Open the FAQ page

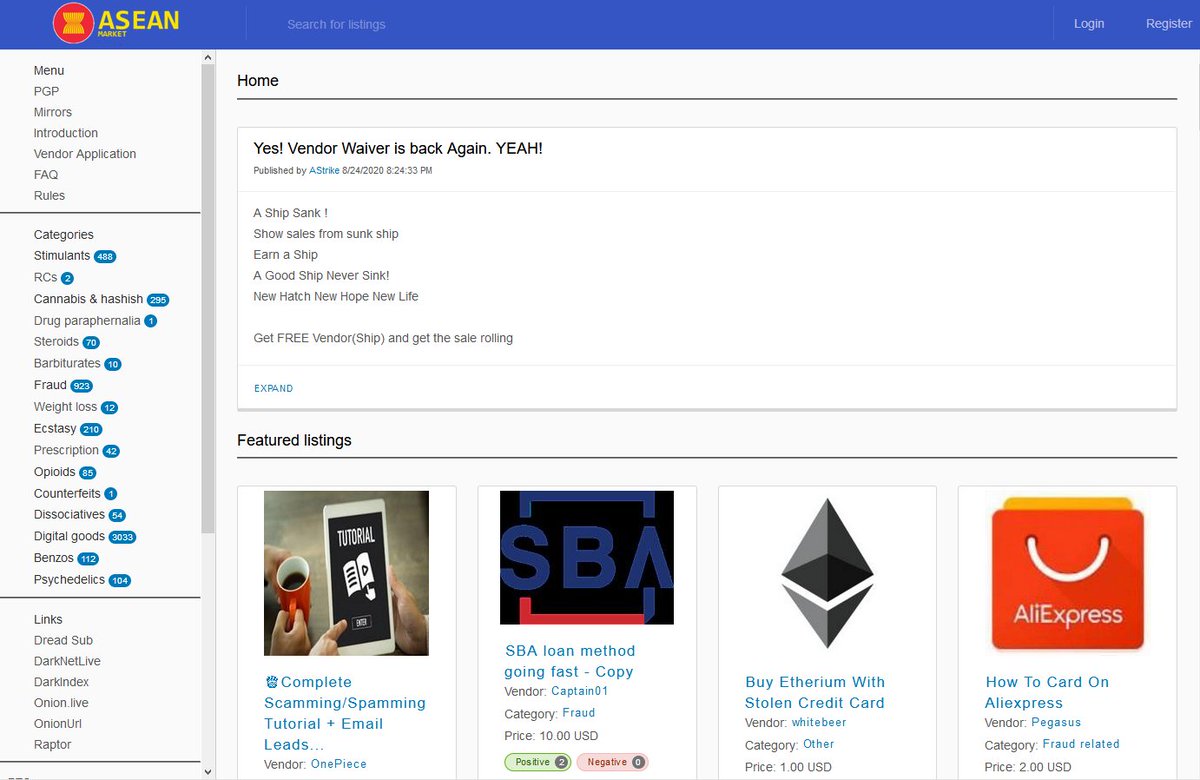click(x=46, y=175)
